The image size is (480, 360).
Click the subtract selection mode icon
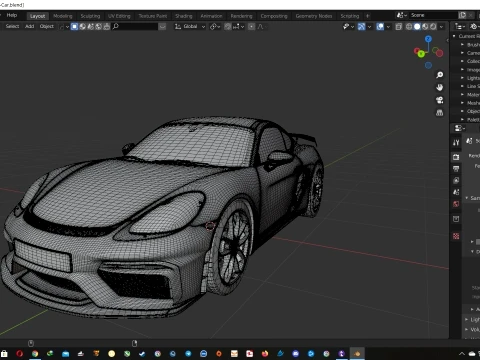point(90,26)
